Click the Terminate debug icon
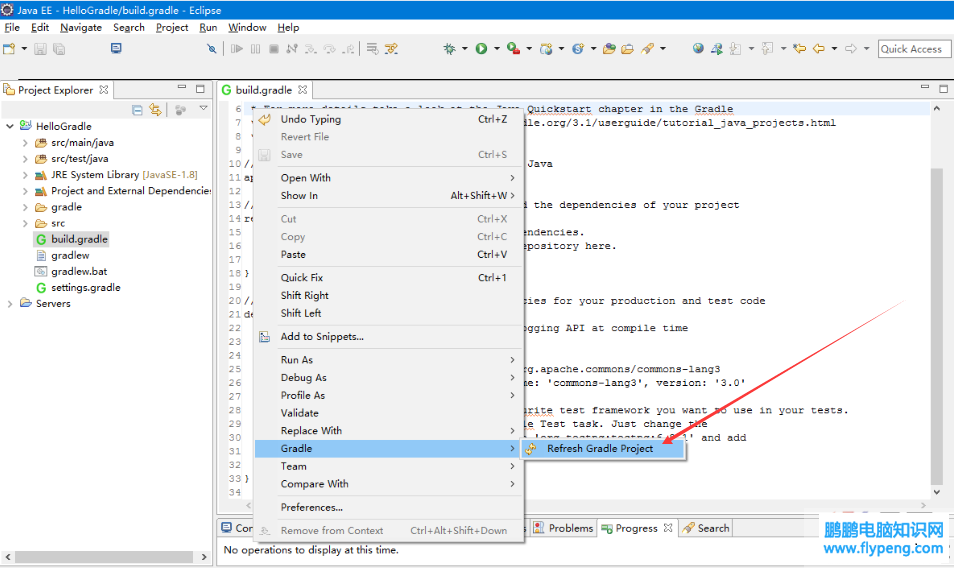Viewport: 954px width, 568px height. pyautogui.click(x=274, y=49)
